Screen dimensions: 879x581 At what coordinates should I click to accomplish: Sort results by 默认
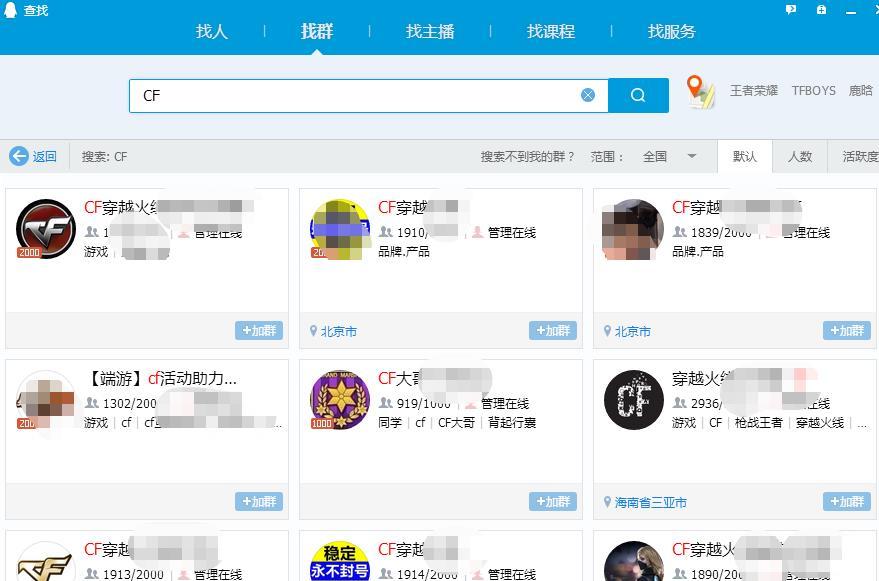coord(745,156)
